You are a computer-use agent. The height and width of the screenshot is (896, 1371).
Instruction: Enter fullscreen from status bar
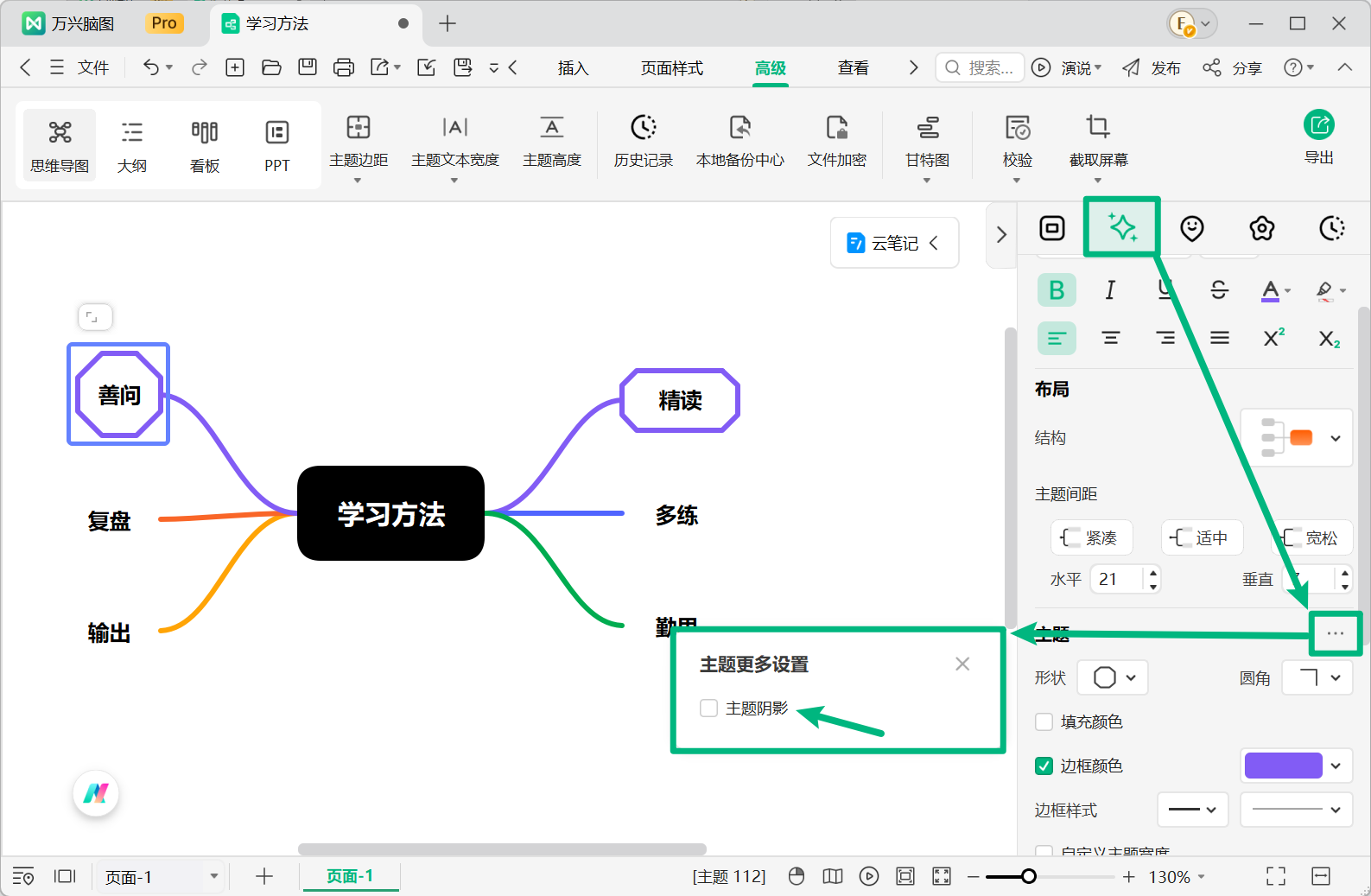1276,877
